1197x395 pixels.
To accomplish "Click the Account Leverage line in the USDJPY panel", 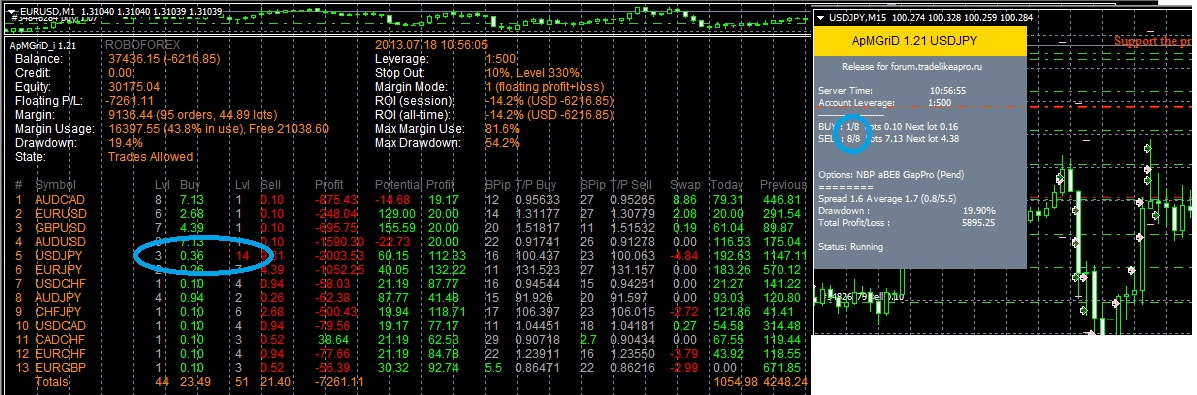I will coord(884,102).
